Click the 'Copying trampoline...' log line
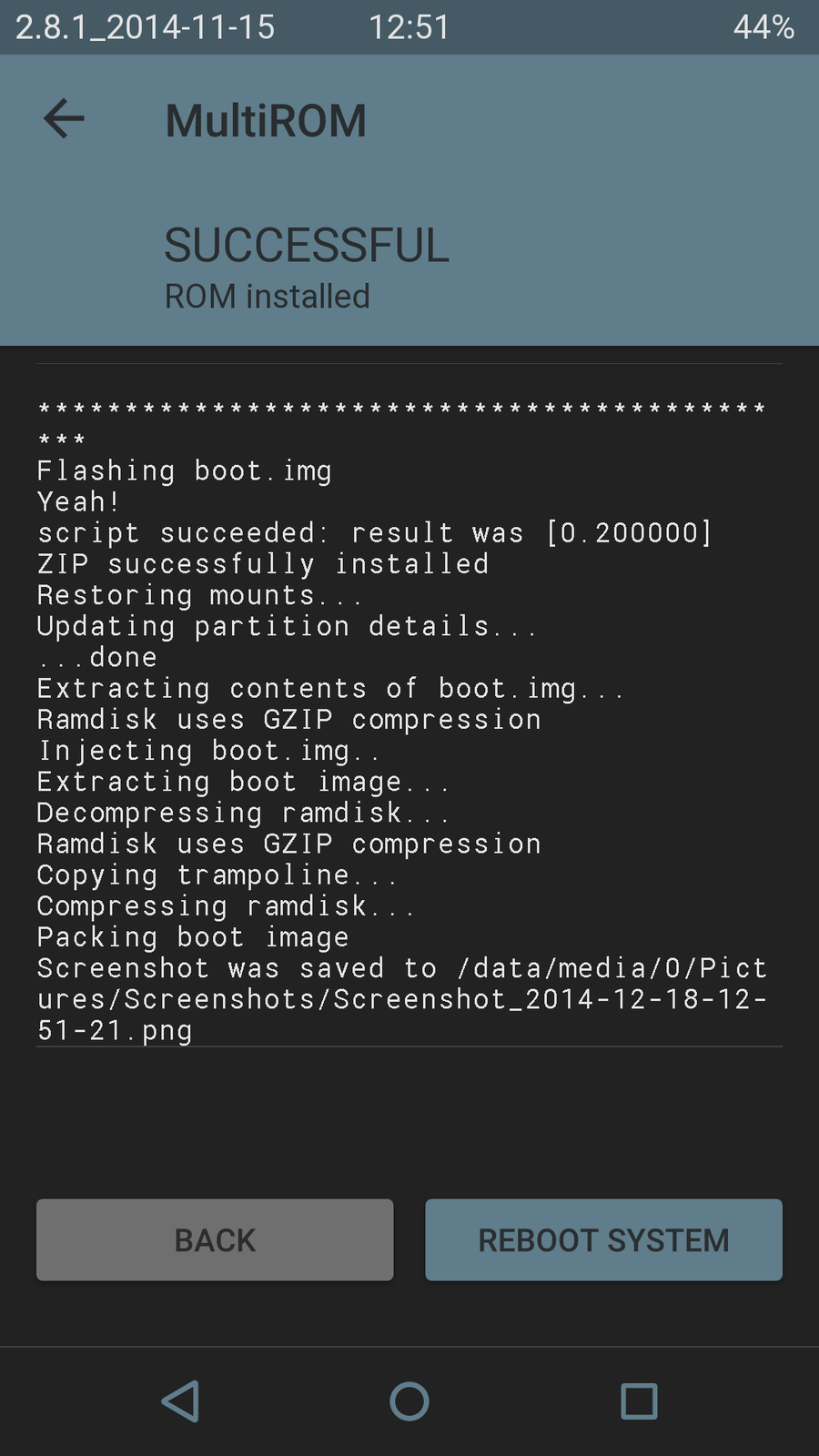The width and height of the screenshot is (819, 1456). tap(217, 875)
